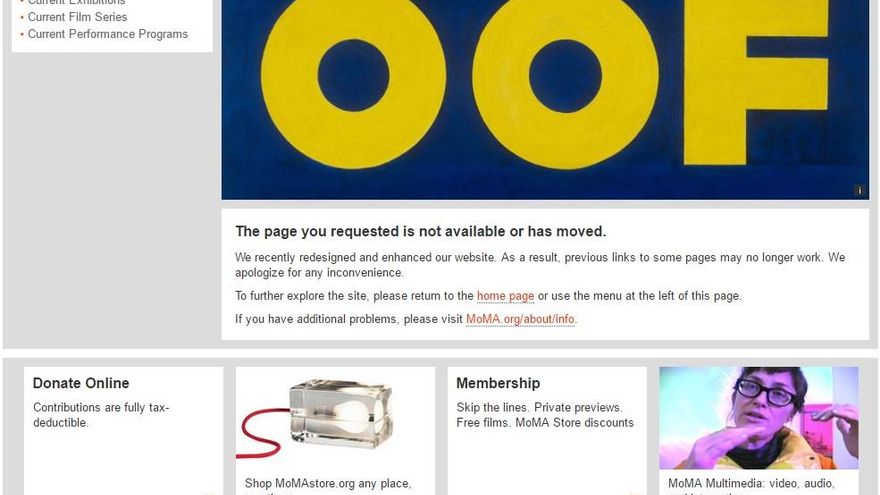This screenshot has width=880, height=495.
Task: Open the MoMA Multimedia video thumbnail
Action: tap(759, 418)
